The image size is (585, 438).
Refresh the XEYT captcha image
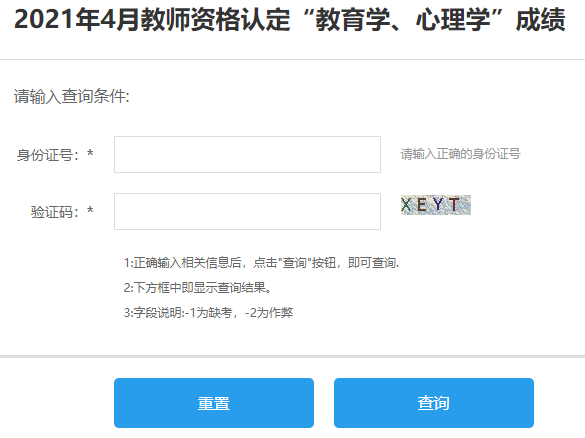tap(436, 205)
